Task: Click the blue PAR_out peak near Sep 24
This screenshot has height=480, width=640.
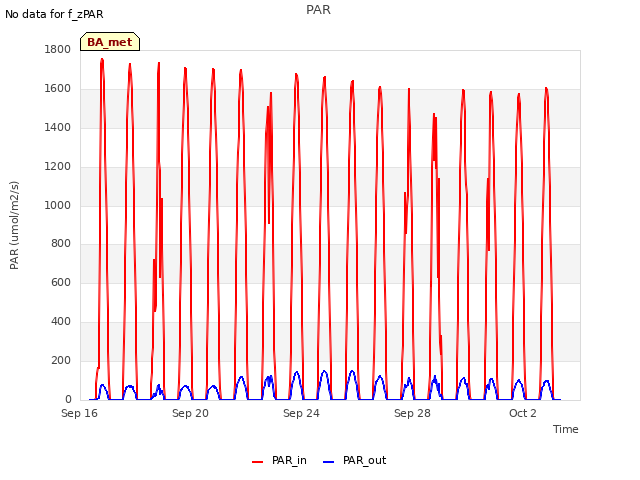Action: pyautogui.click(x=297, y=372)
